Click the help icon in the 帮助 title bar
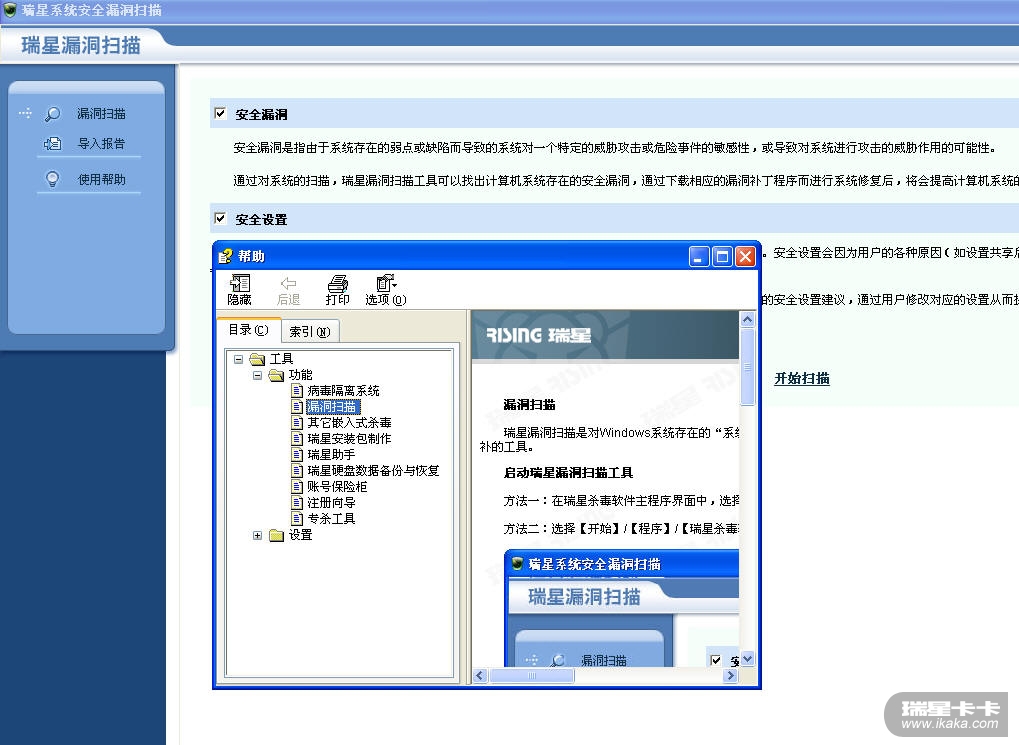Screen dimensions: 1019x745 click(x=225, y=256)
